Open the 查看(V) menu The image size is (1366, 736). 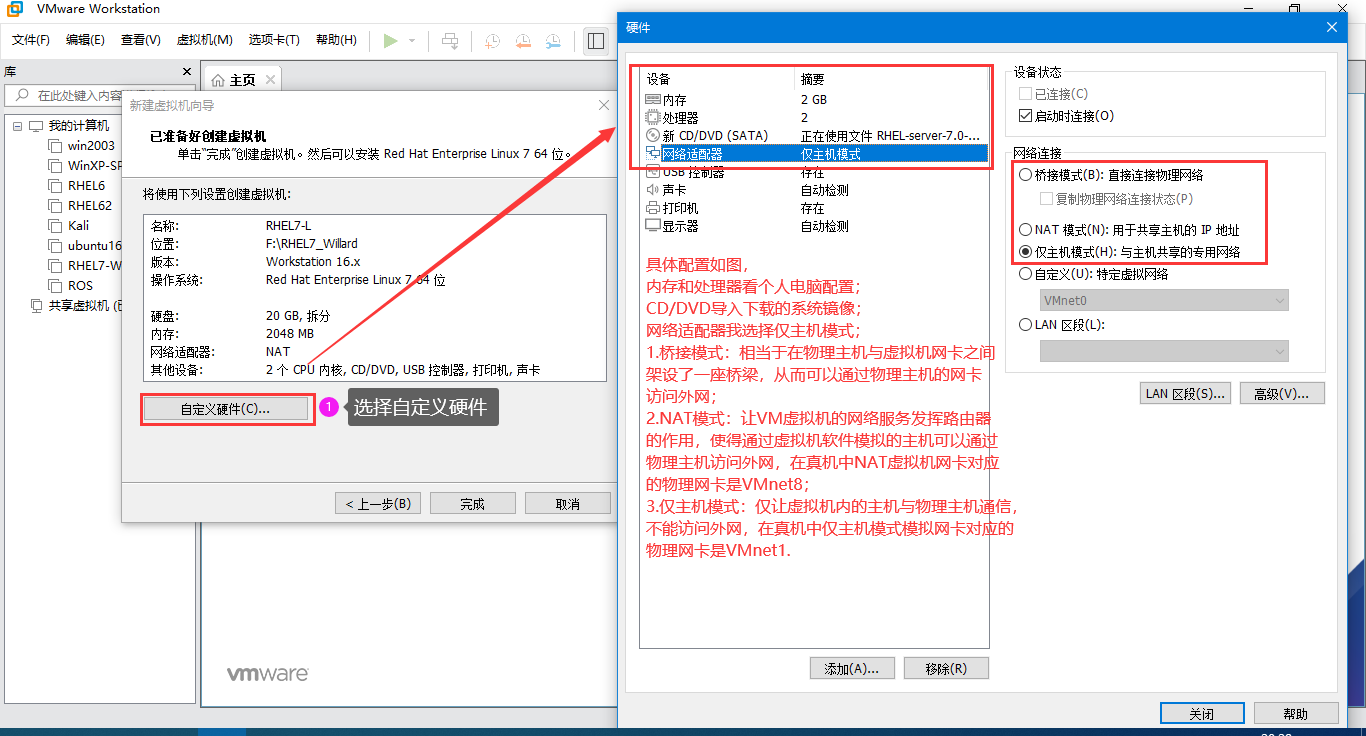141,40
